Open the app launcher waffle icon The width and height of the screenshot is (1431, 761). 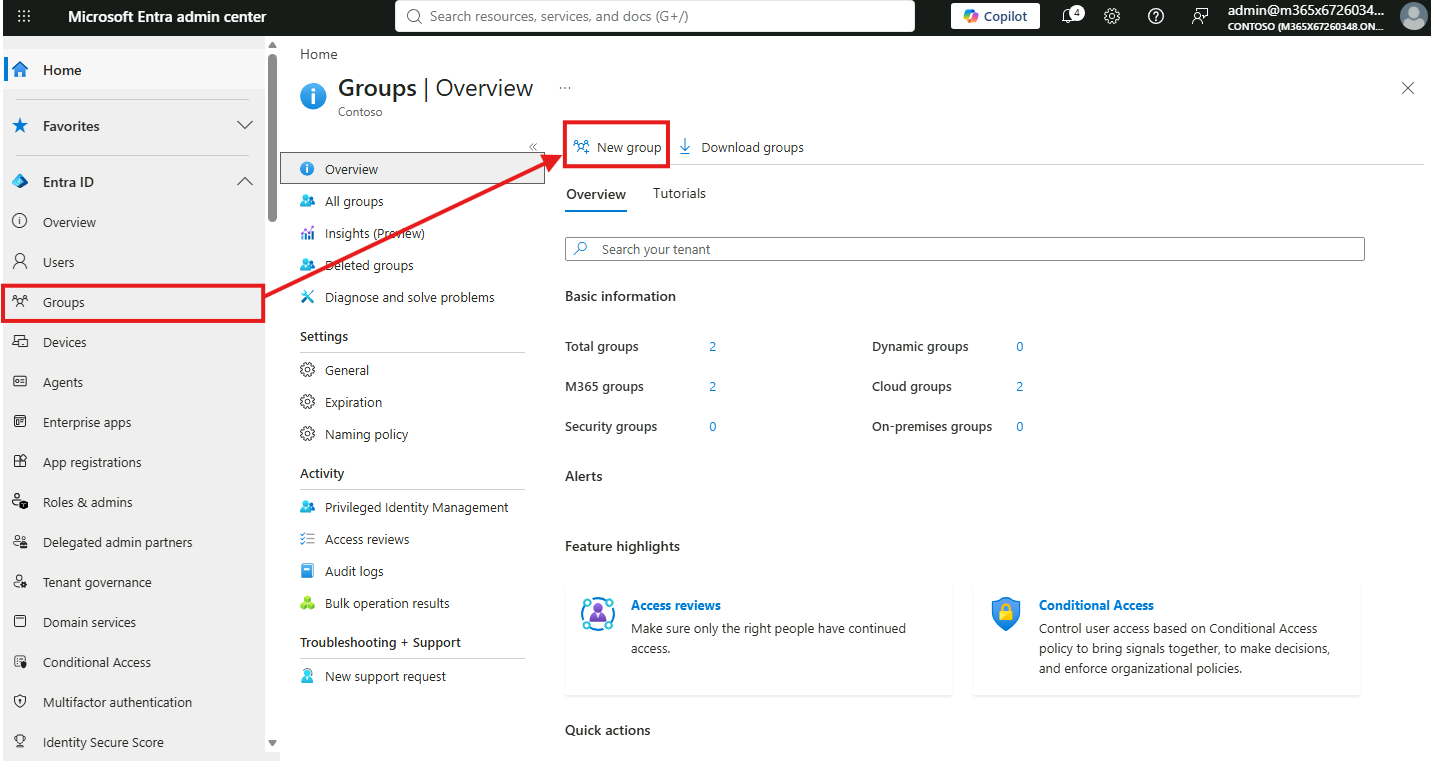tap(24, 17)
